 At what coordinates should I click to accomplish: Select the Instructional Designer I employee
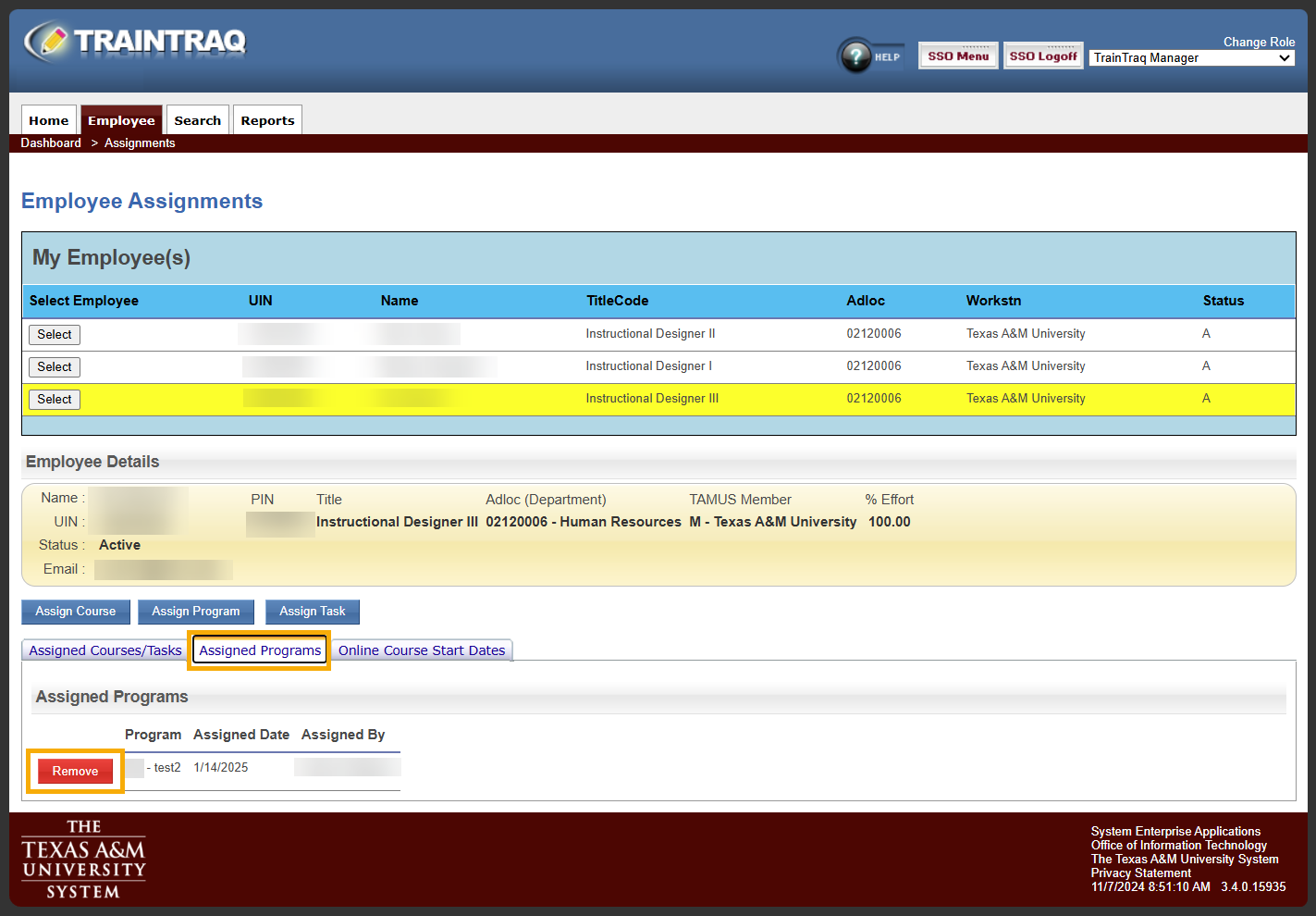click(x=55, y=367)
